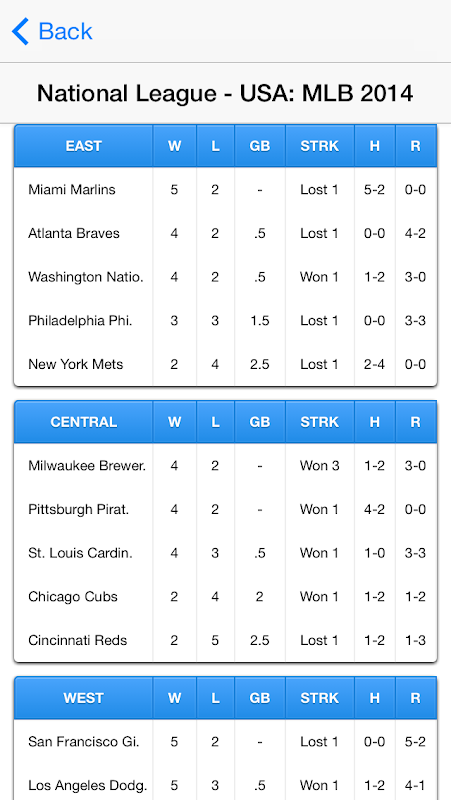Image resolution: width=451 pixels, height=800 pixels.
Task: Choose the Chicago Cubs row
Action: 226,597
